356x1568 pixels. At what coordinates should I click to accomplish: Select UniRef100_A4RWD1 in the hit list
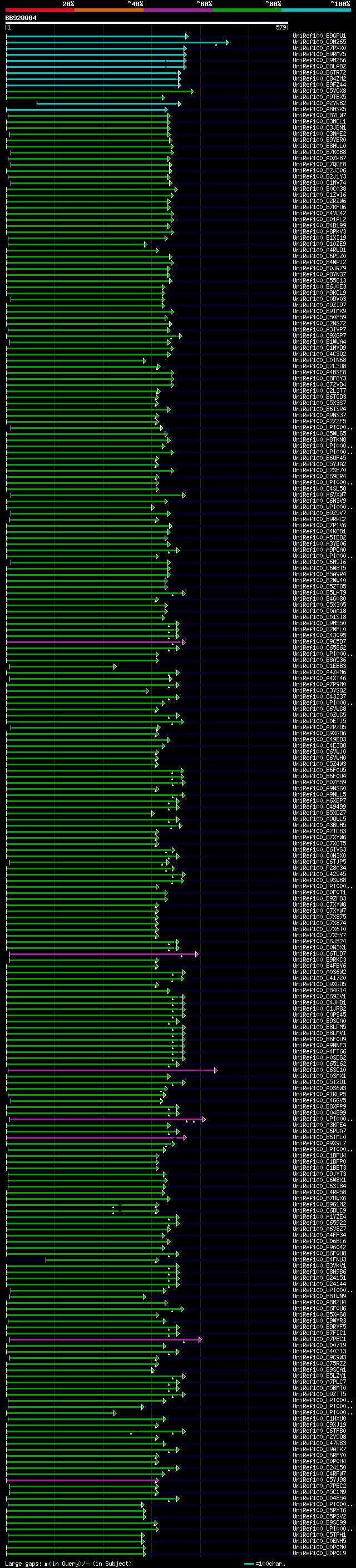coord(319,250)
